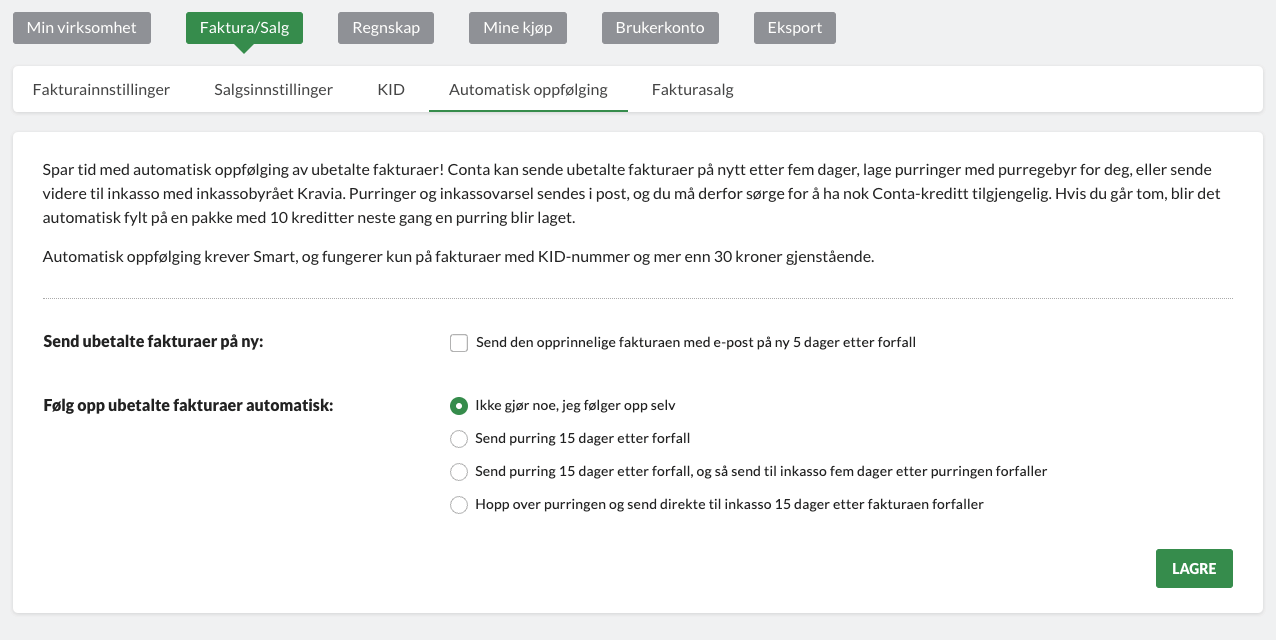Enable resending original invoice 5 days after due
The height and width of the screenshot is (640, 1276).
[459, 343]
